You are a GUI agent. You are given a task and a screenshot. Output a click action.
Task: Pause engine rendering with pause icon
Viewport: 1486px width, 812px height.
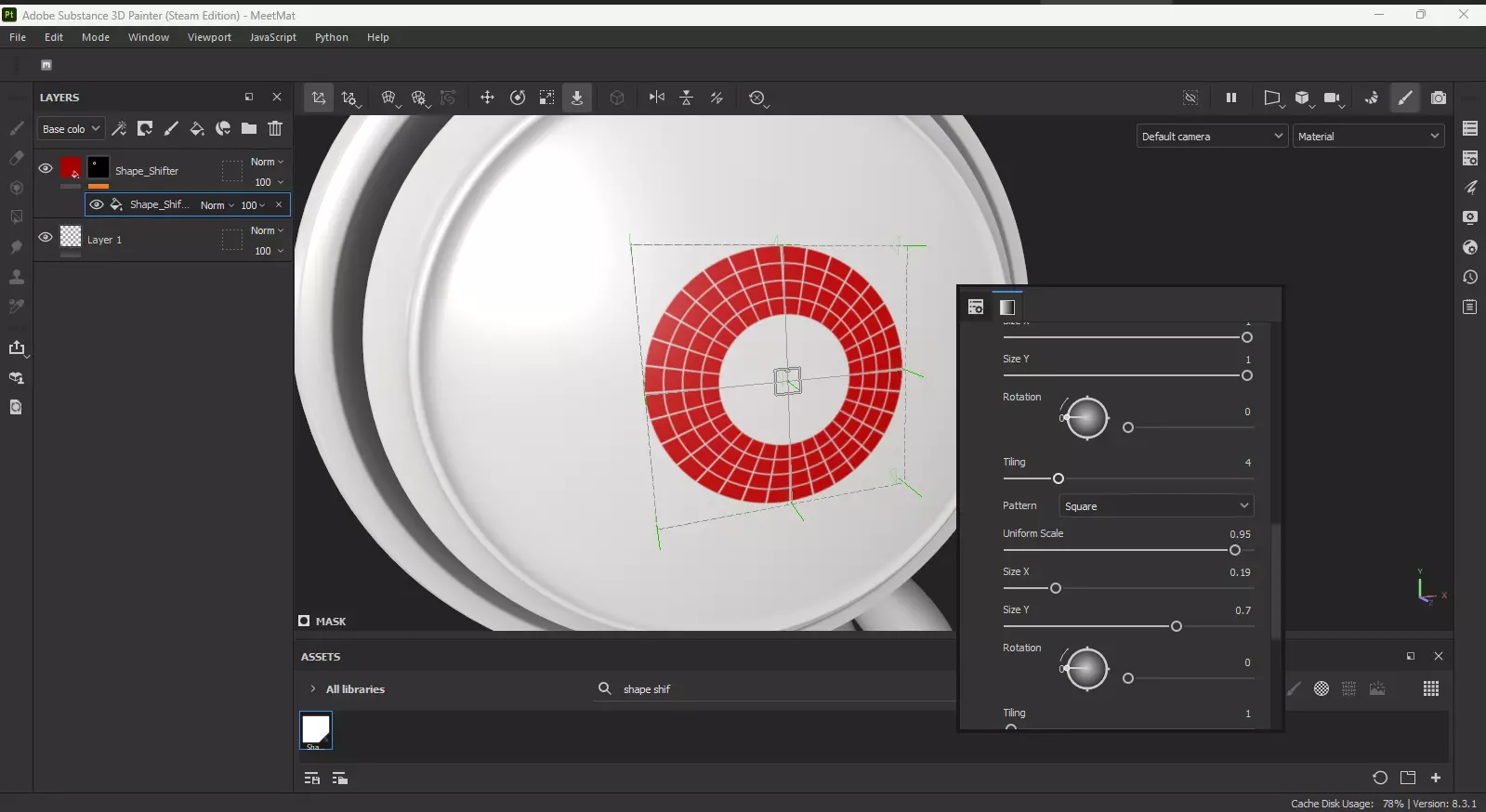1231,98
